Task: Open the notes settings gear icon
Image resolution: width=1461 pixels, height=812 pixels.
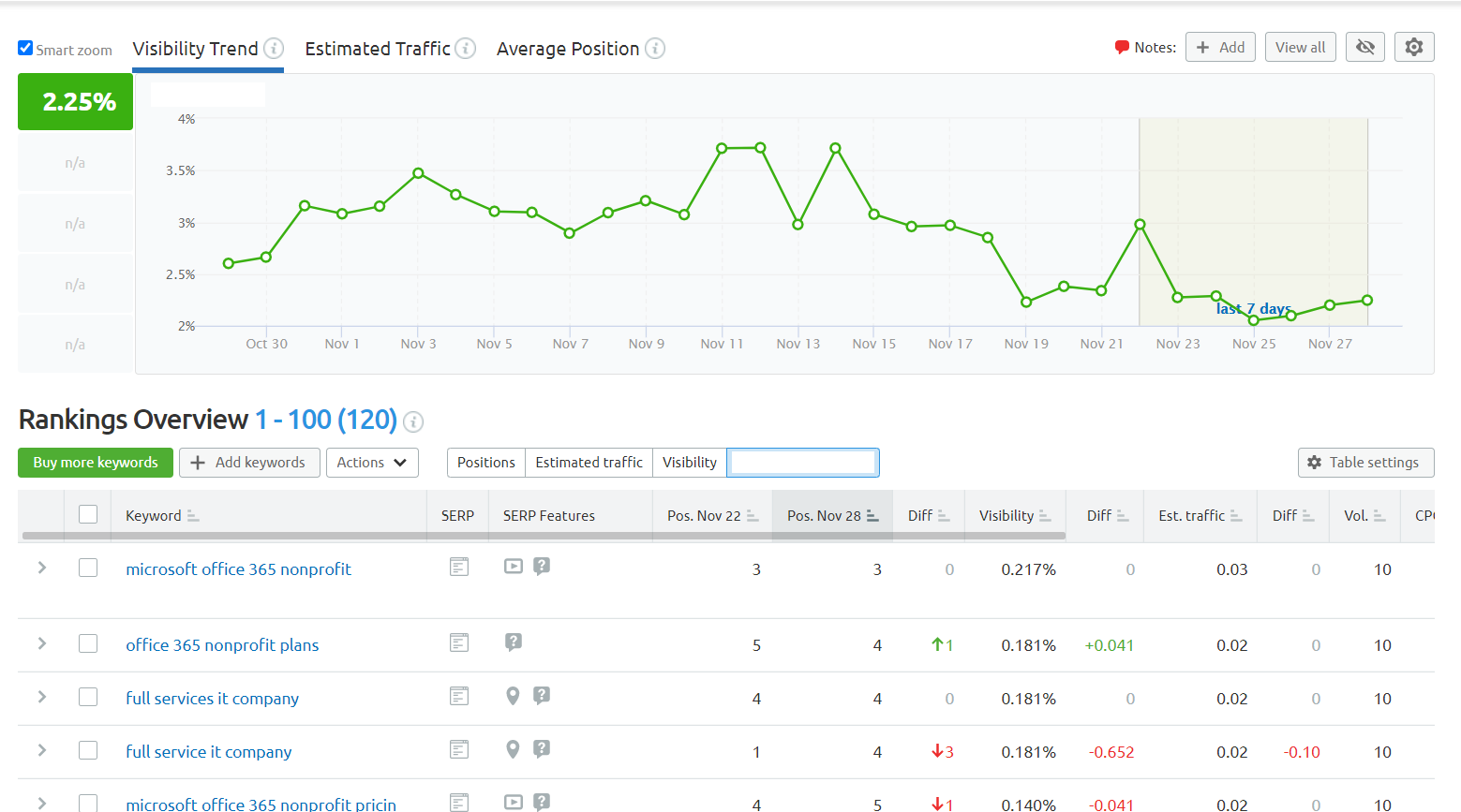Action: [1413, 46]
